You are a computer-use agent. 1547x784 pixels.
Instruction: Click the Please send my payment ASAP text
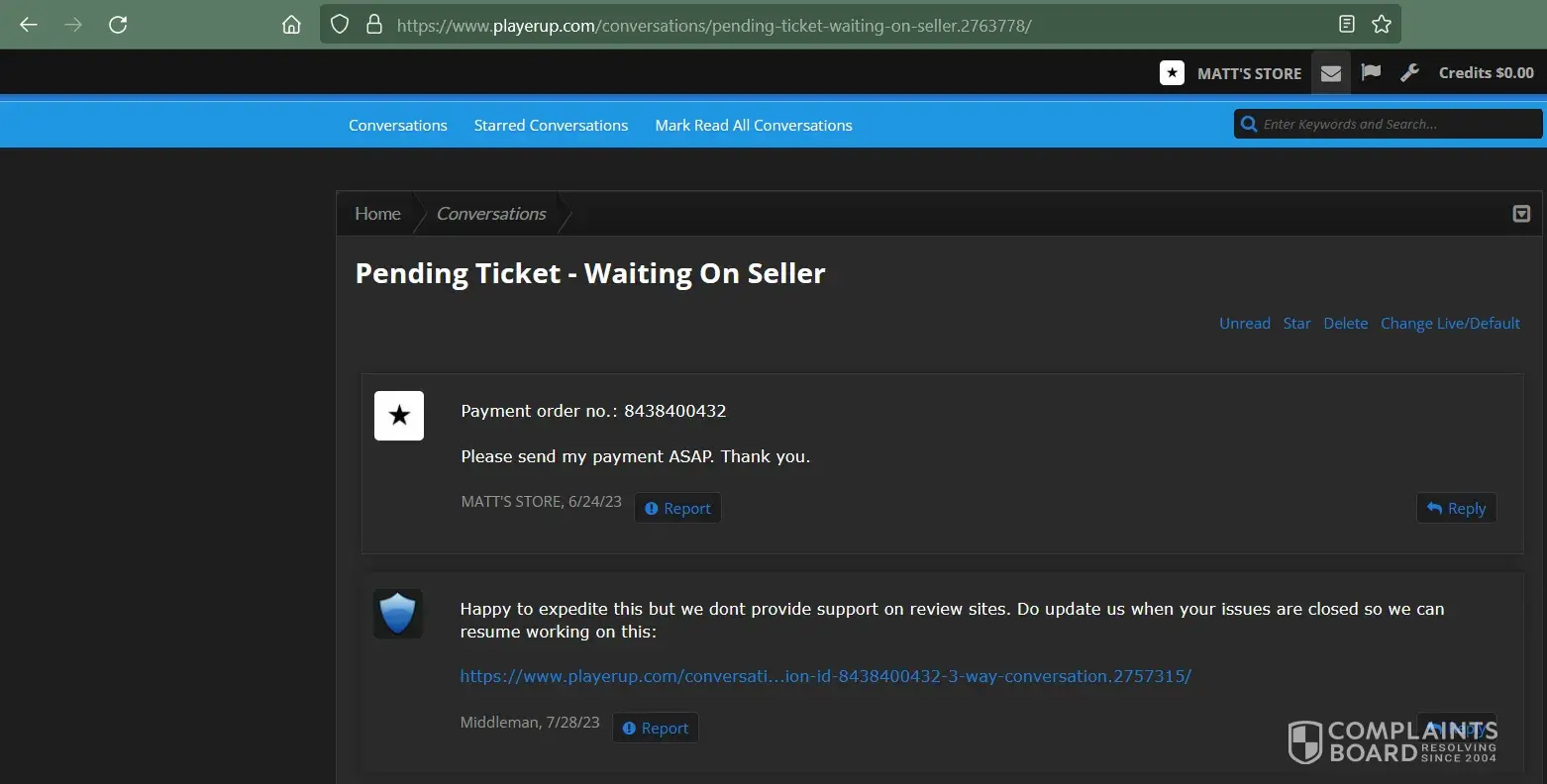pyautogui.click(x=635, y=456)
